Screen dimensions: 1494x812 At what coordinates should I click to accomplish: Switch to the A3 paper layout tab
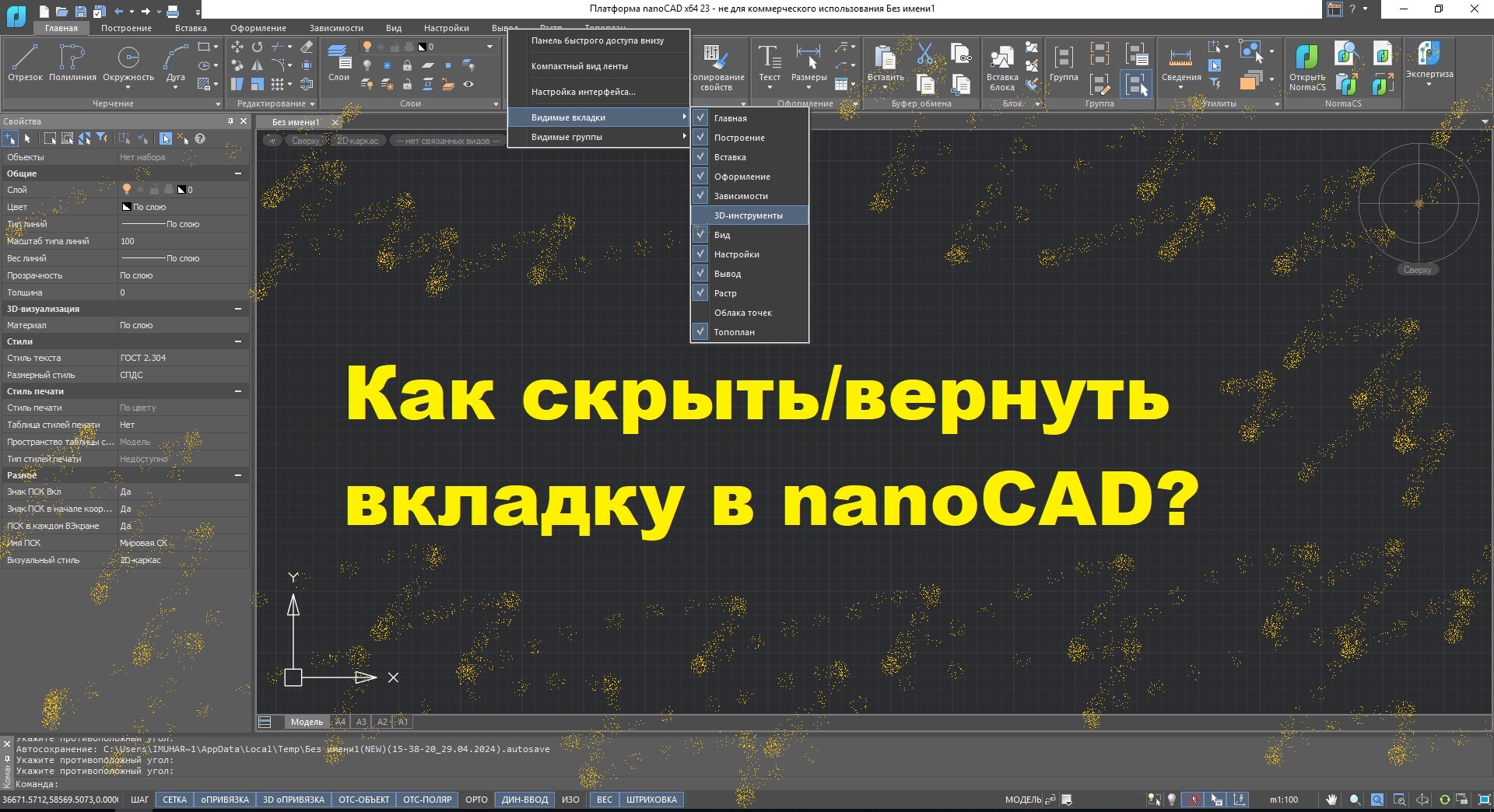361,722
